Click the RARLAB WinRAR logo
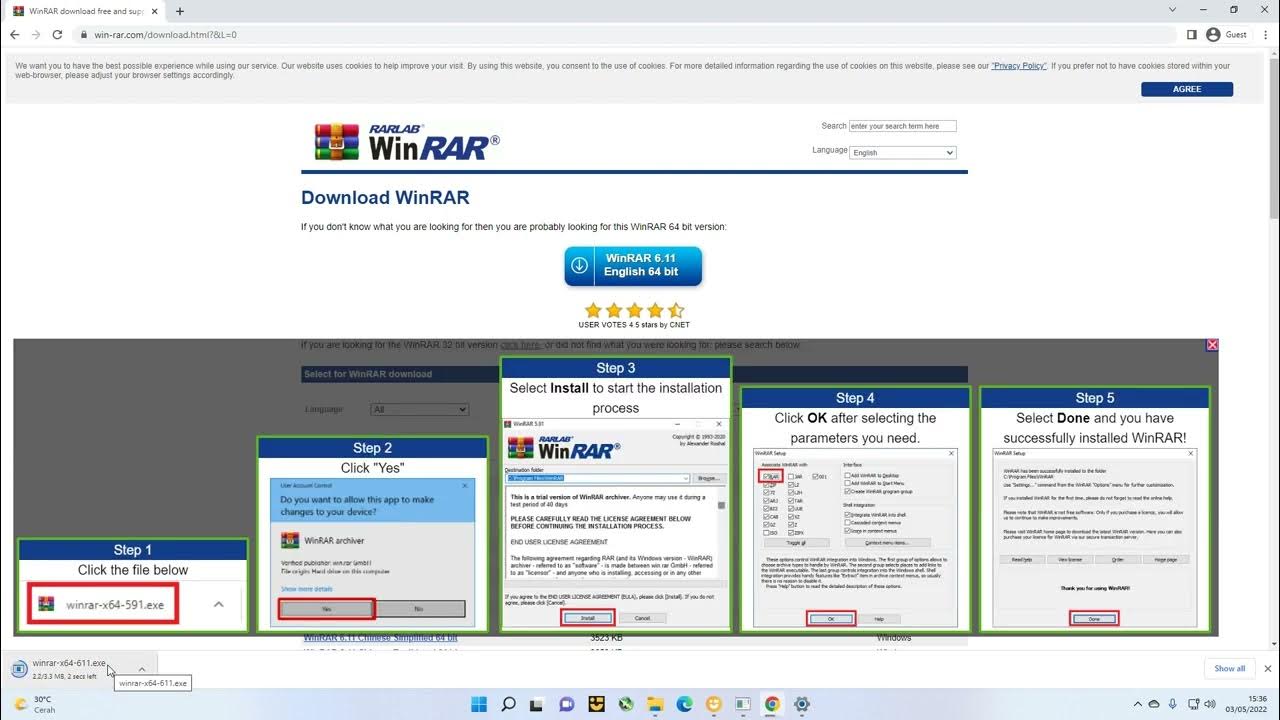 407,142
